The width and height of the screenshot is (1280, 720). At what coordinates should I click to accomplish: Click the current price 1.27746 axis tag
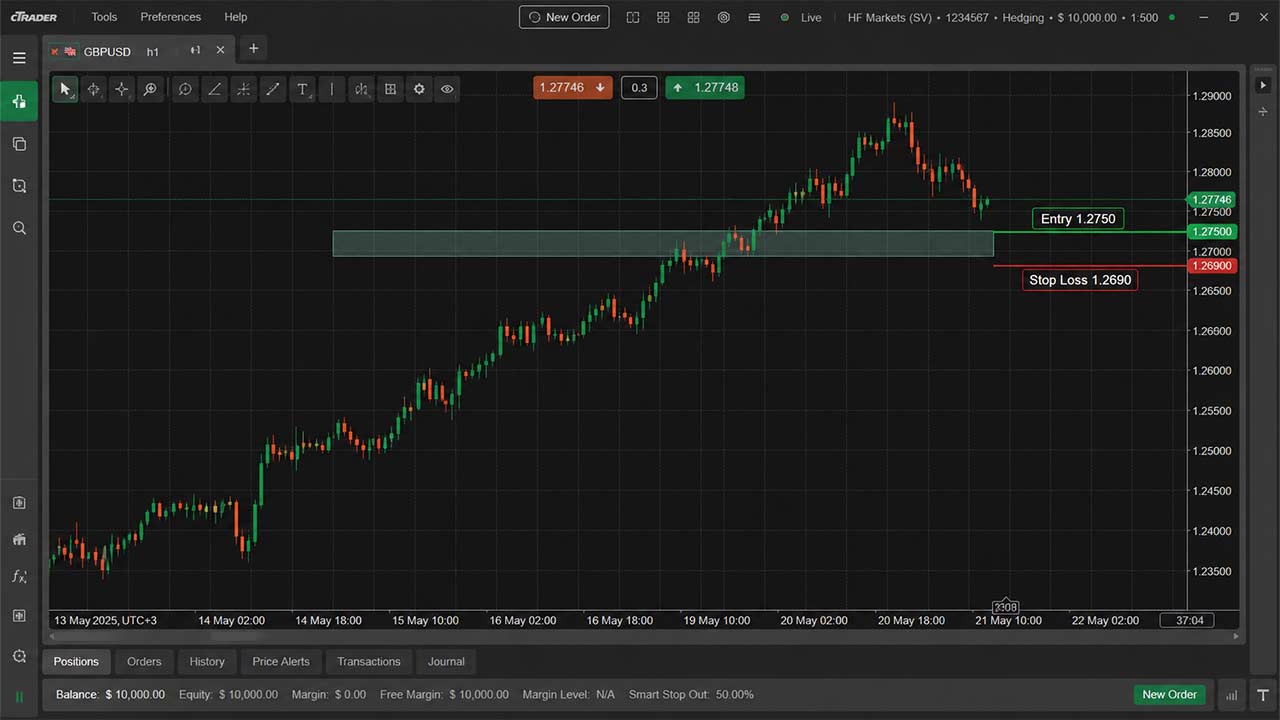point(1211,200)
